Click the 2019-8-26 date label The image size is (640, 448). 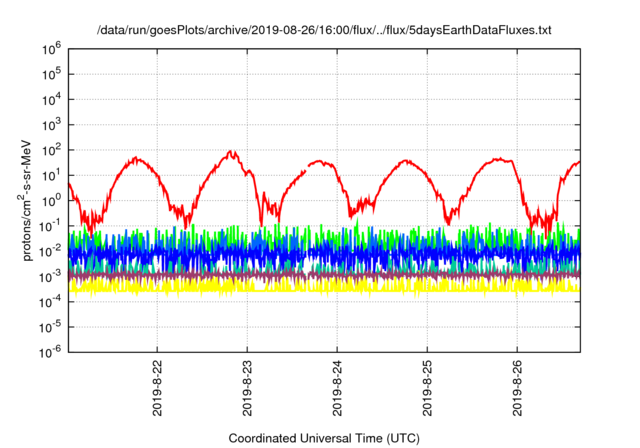point(517,388)
